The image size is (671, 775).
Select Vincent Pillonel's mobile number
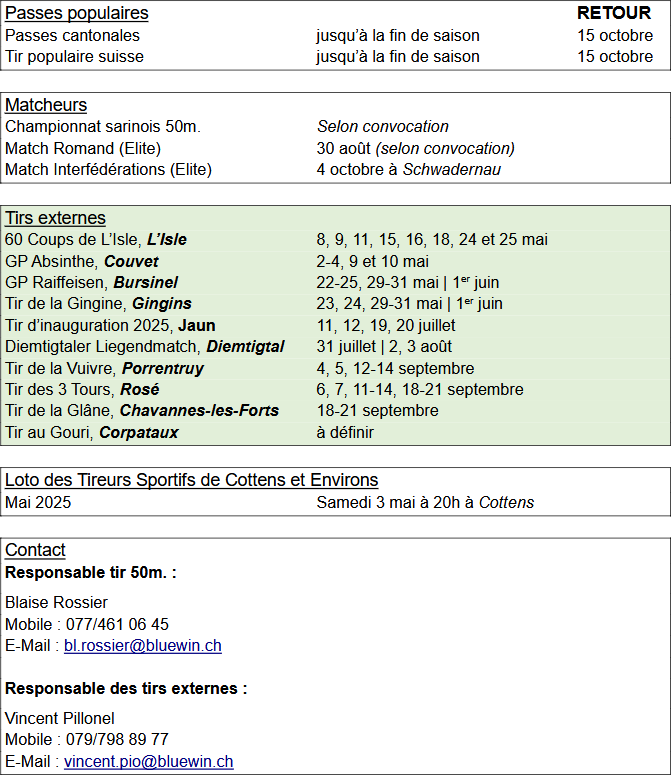[117, 739]
